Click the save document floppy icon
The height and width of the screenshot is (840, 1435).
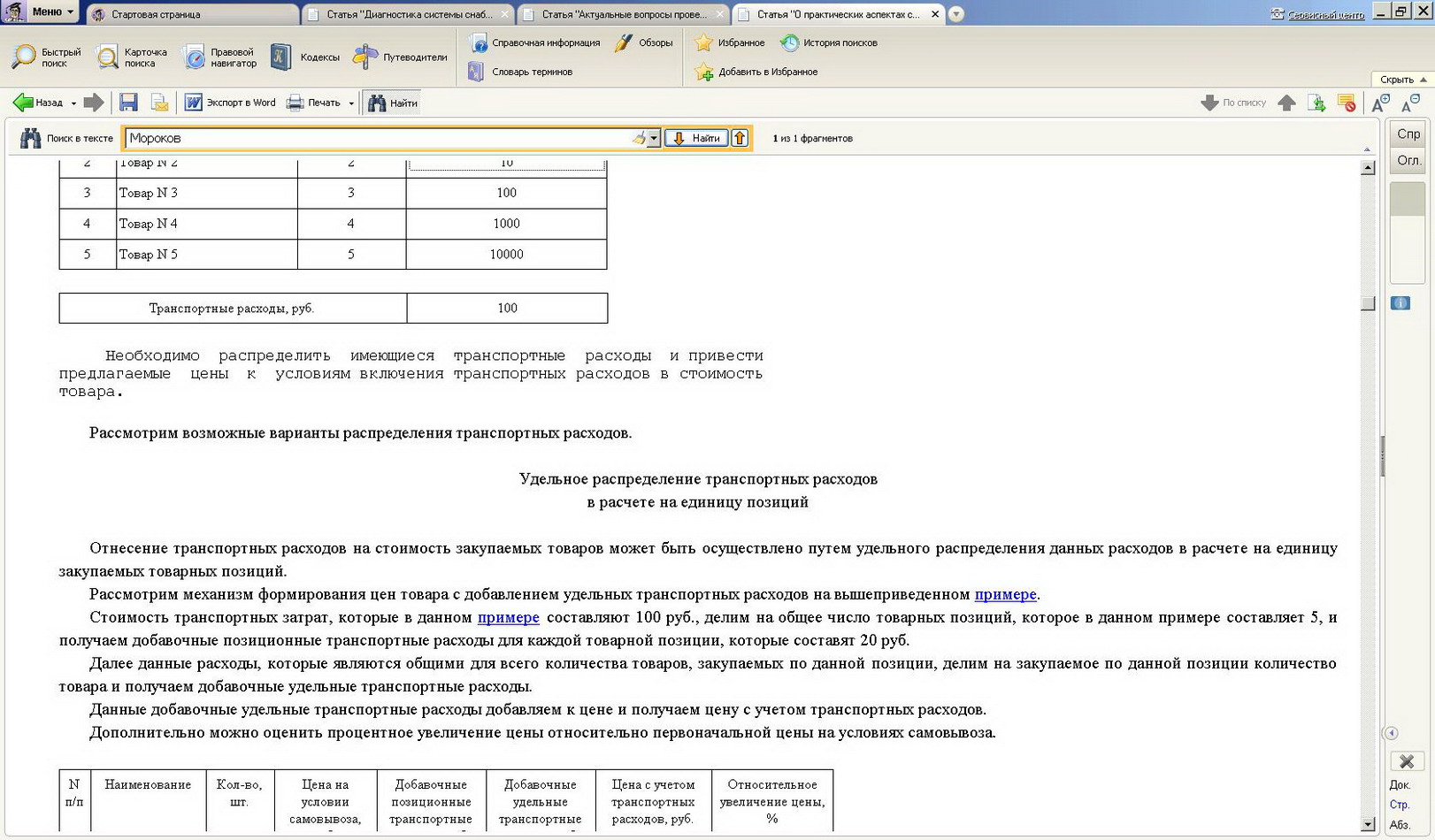128,103
